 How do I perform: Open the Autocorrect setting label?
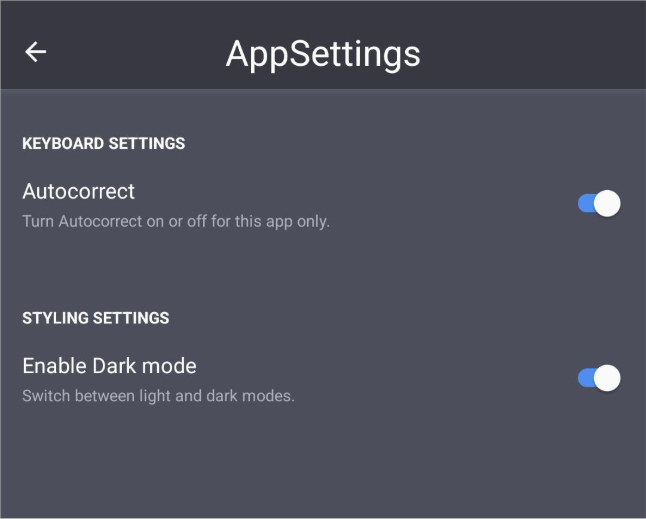78,192
